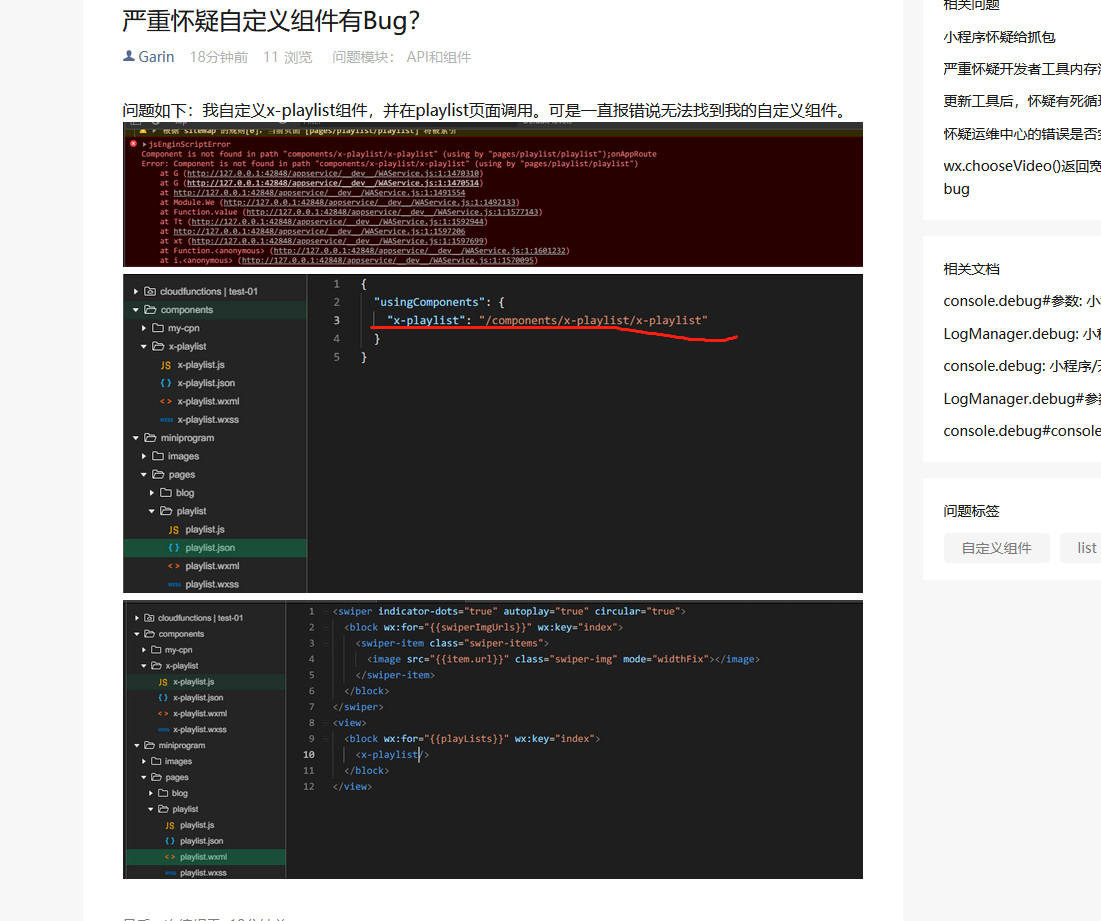Open related question 怀疑运维中心的错误是否
The width and height of the screenshot is (1101, 921).
point(1022,134)
